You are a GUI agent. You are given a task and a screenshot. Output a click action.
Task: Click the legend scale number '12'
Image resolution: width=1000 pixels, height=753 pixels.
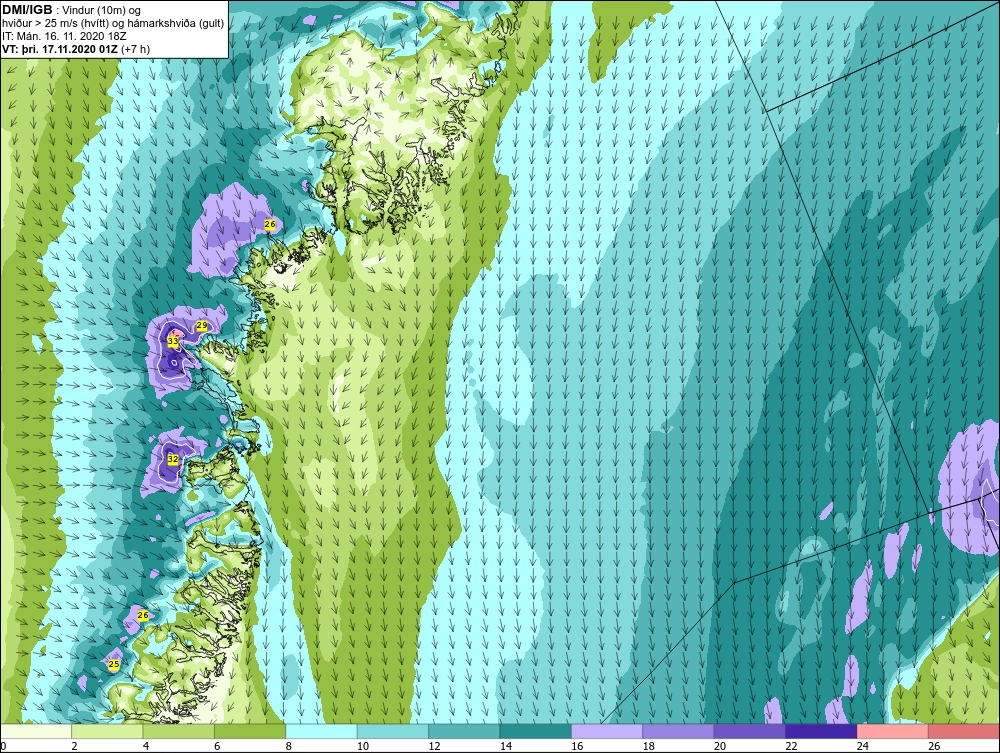pos(434,746)
